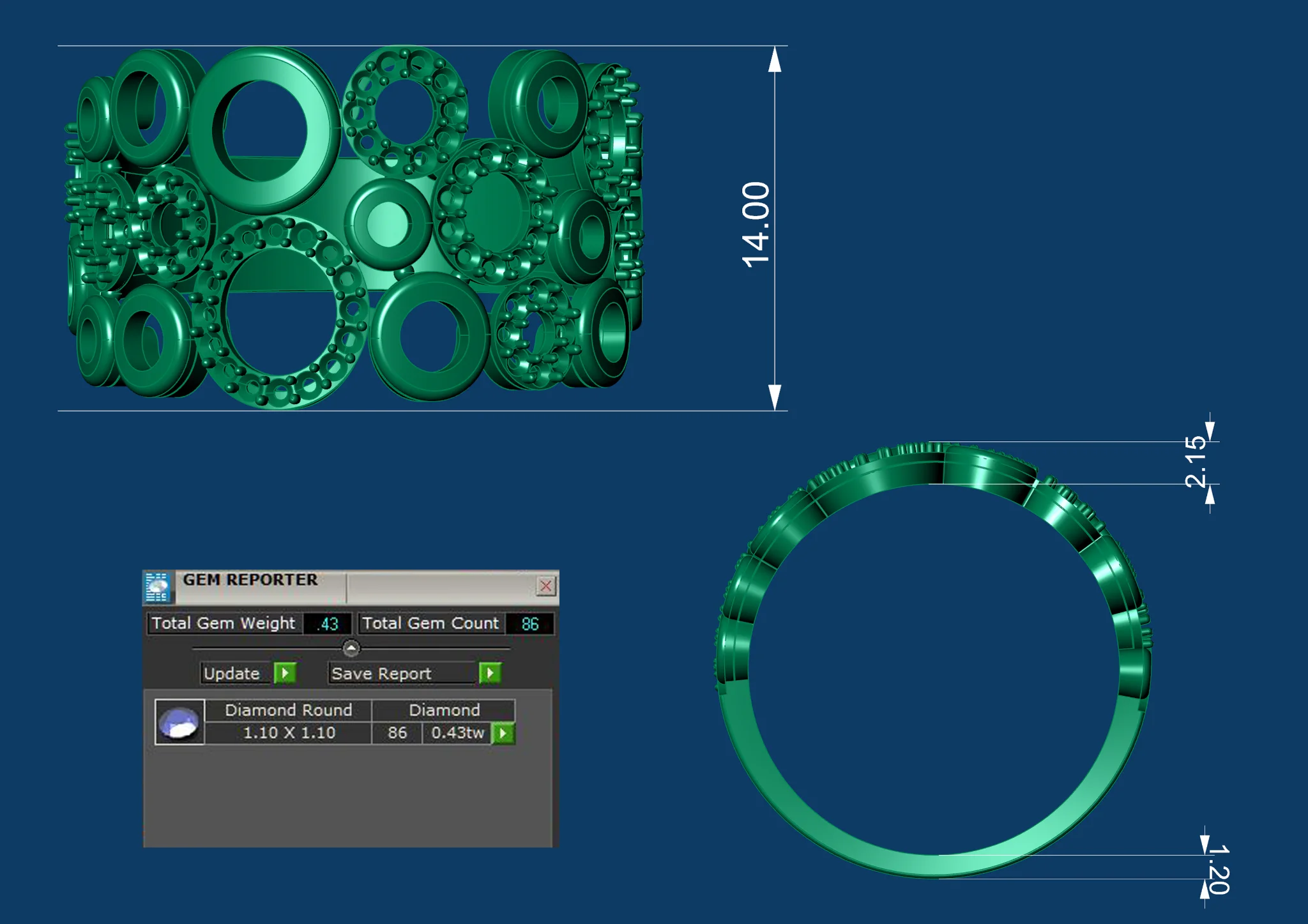Select the '1.10 X 1.10' size cell
This screenshot has height=924, width=1308.
coord(289,733)
